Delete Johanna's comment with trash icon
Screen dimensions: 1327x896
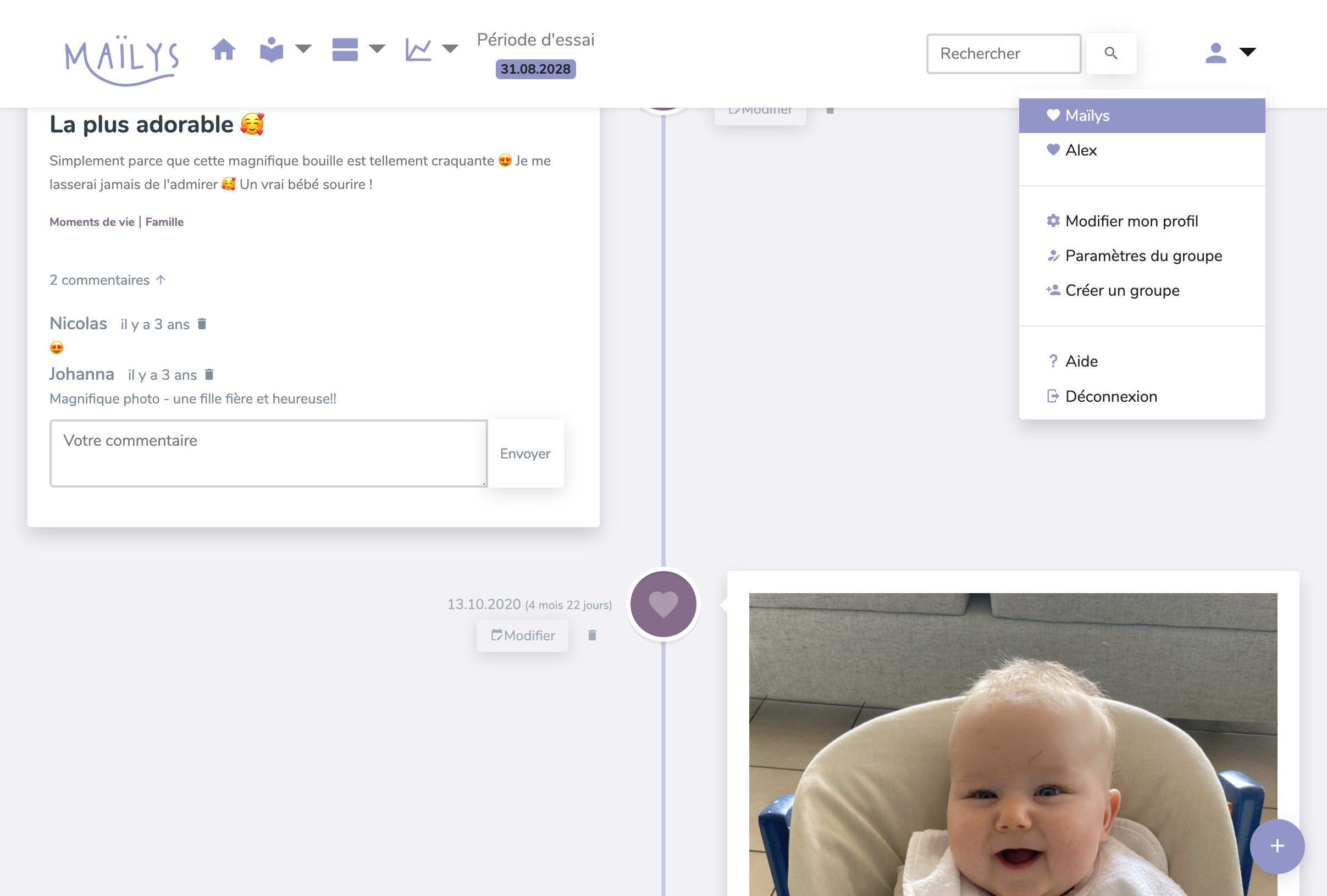tap(209, 375)
